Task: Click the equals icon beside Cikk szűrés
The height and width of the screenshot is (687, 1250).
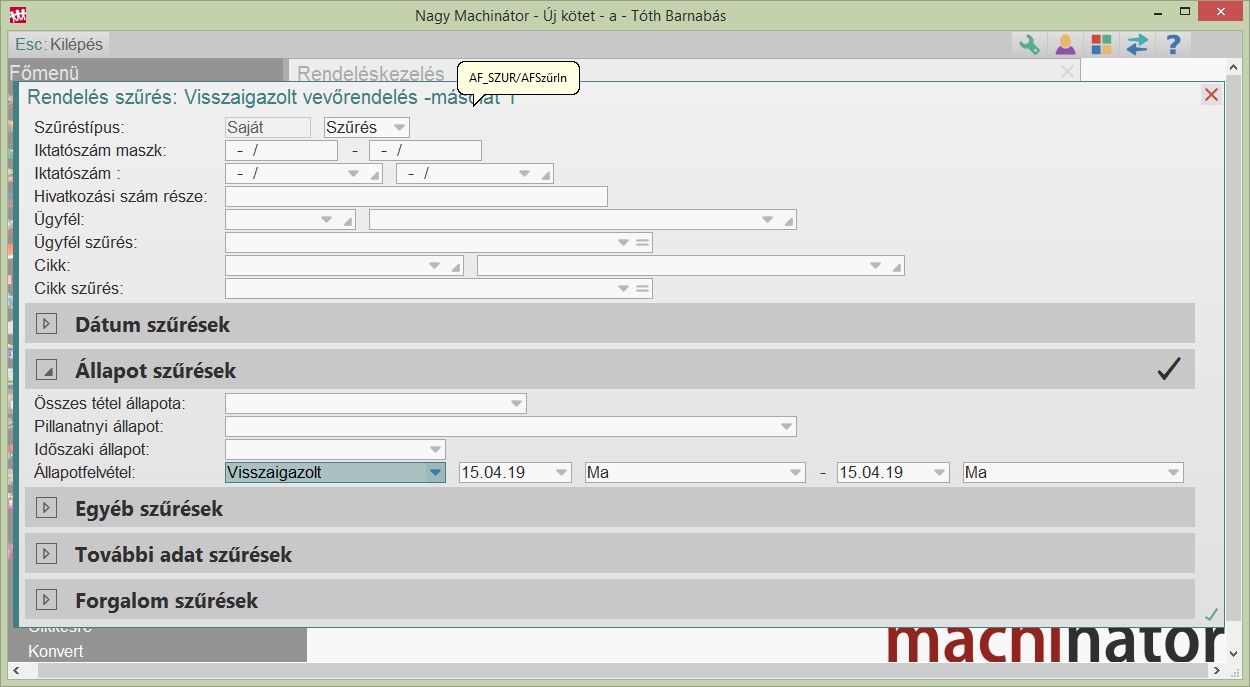Action: pyautogui.click(x=643, y=289)
